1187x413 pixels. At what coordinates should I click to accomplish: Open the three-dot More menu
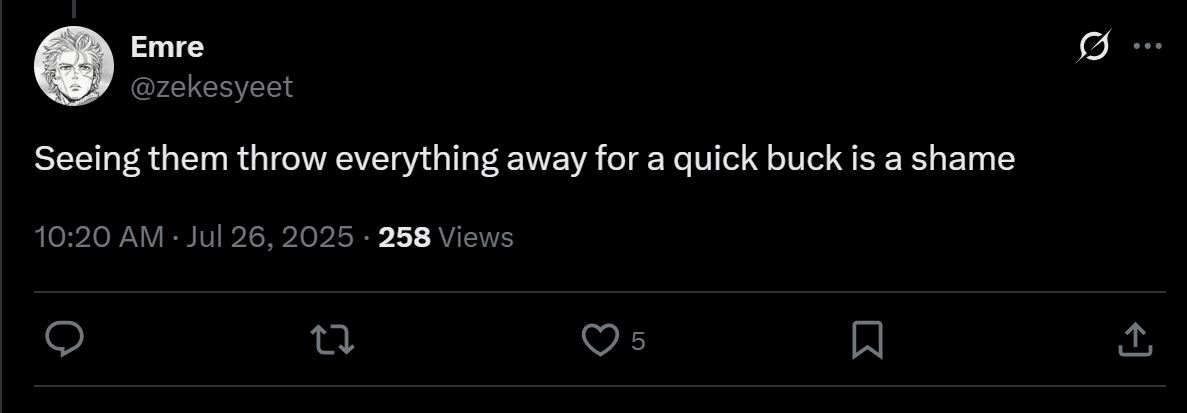click(1146, 47)
